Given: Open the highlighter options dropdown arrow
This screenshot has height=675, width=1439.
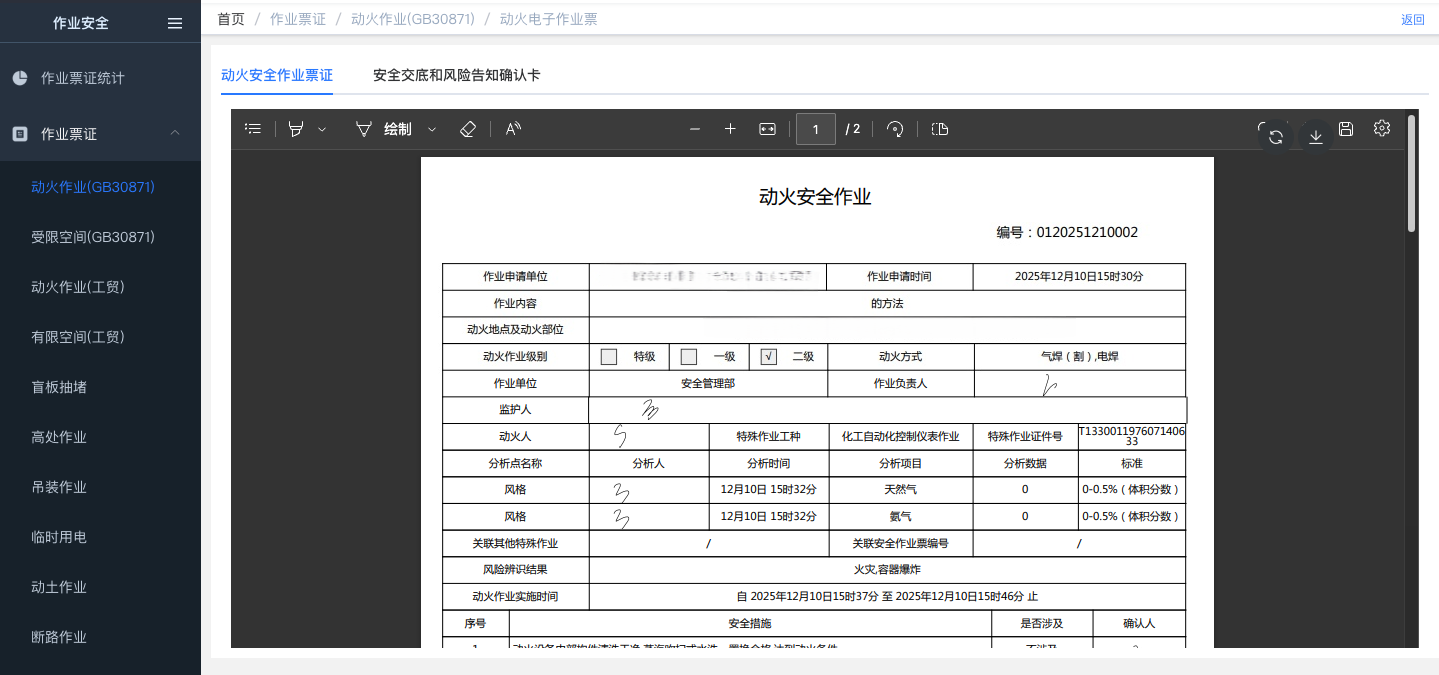Looking at the screenshot, I should click(x=322, y=129).
